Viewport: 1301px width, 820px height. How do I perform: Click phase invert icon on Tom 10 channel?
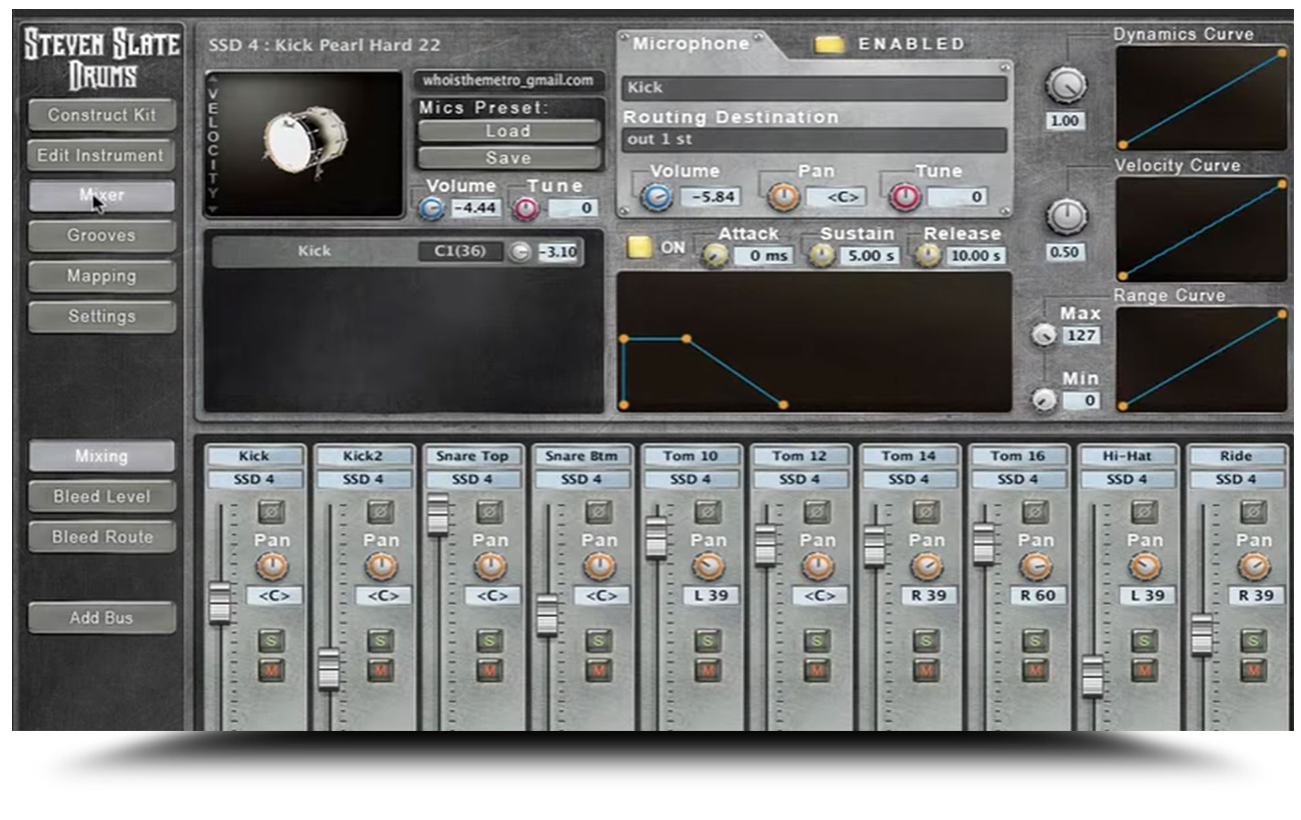click(707, 512)
